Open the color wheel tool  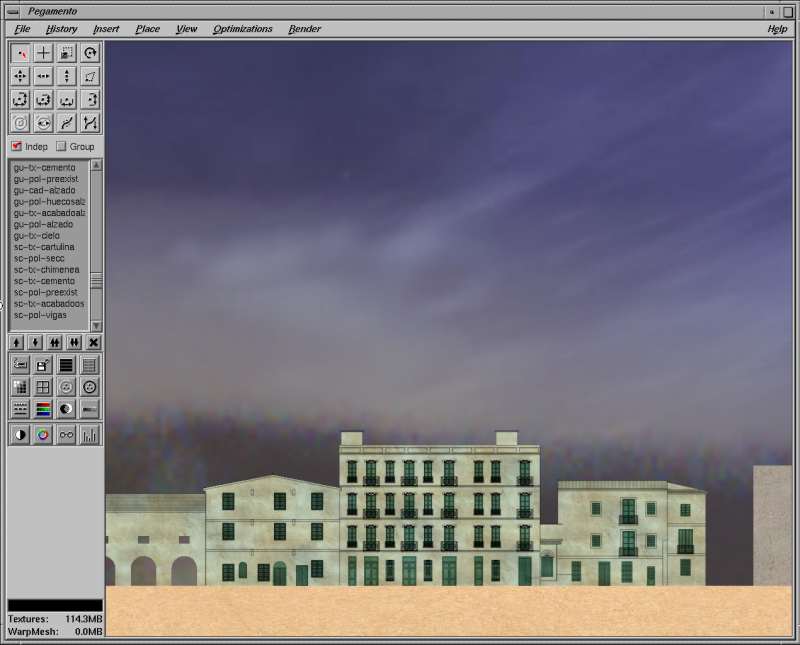(43, 435)
